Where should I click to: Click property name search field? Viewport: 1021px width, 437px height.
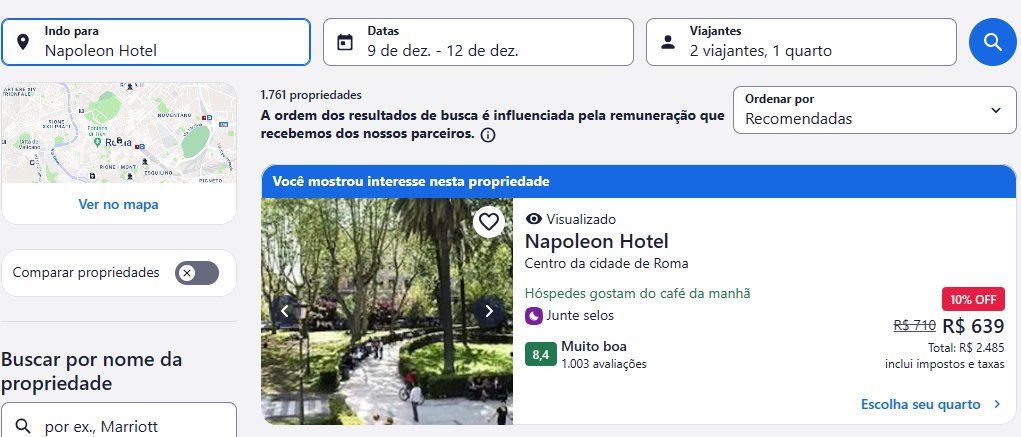[x=119, y=423]
